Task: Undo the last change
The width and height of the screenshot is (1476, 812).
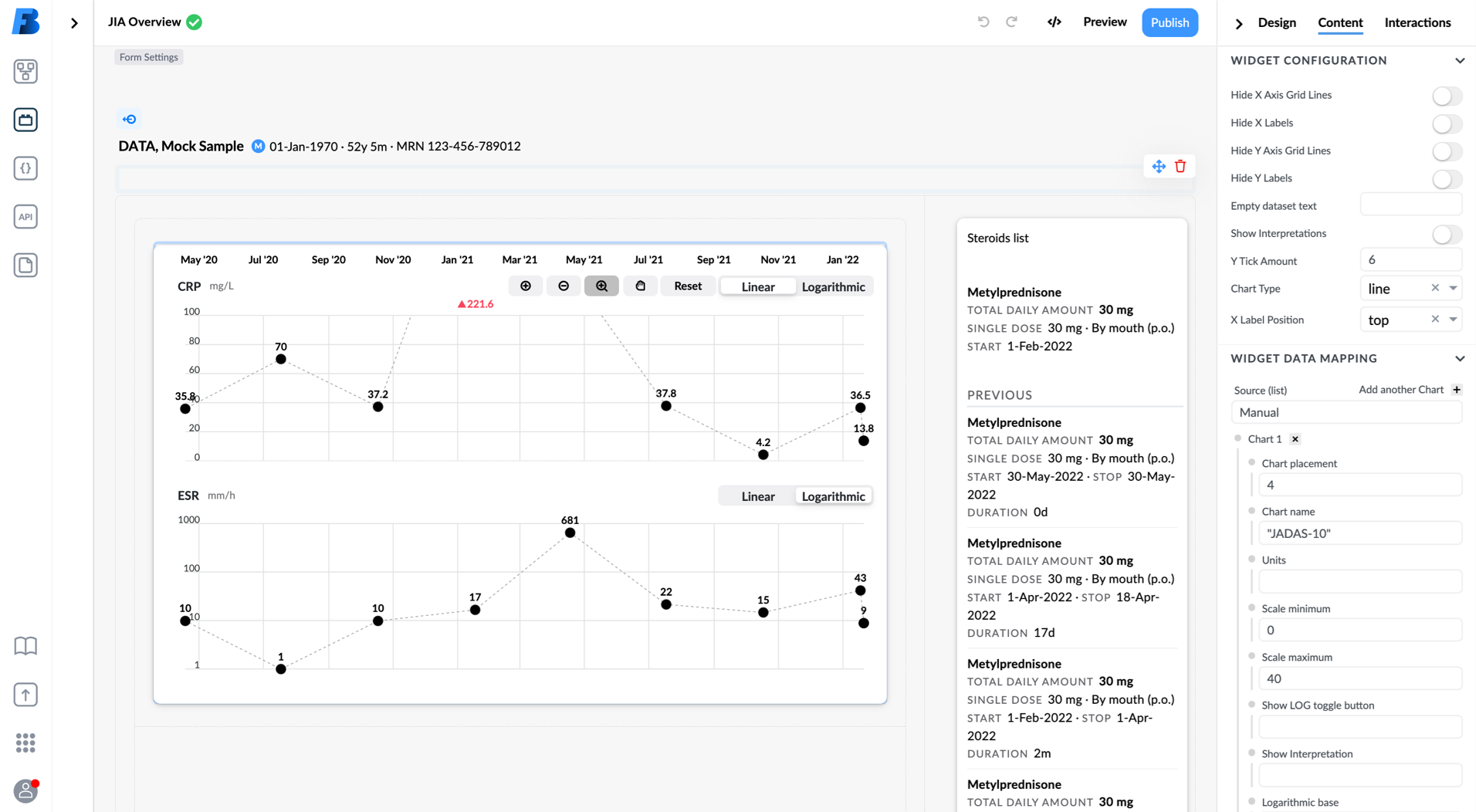Action: [x=983, y=22]
